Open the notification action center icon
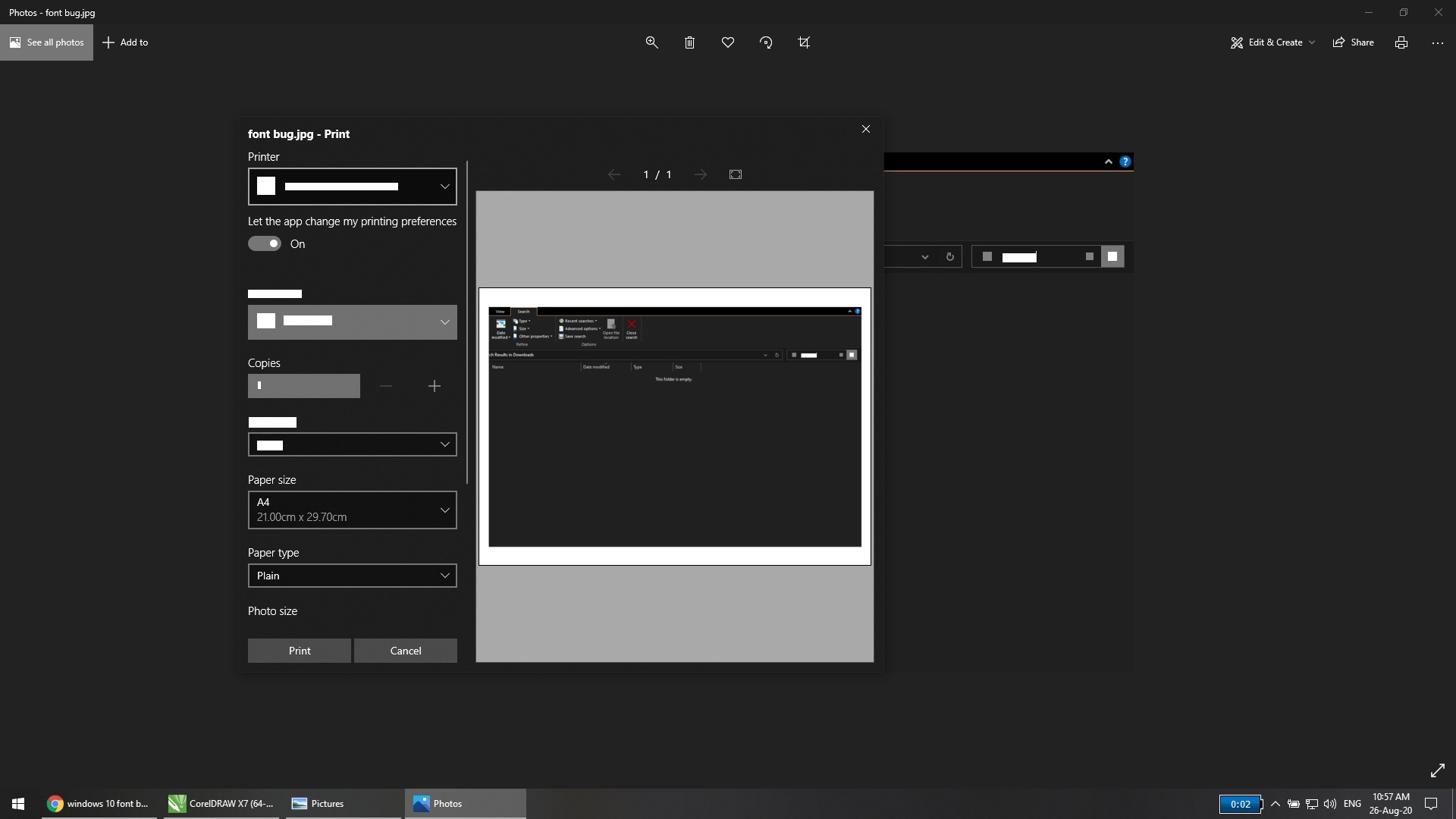The image size is (1456, 819). pos(1432,804)
